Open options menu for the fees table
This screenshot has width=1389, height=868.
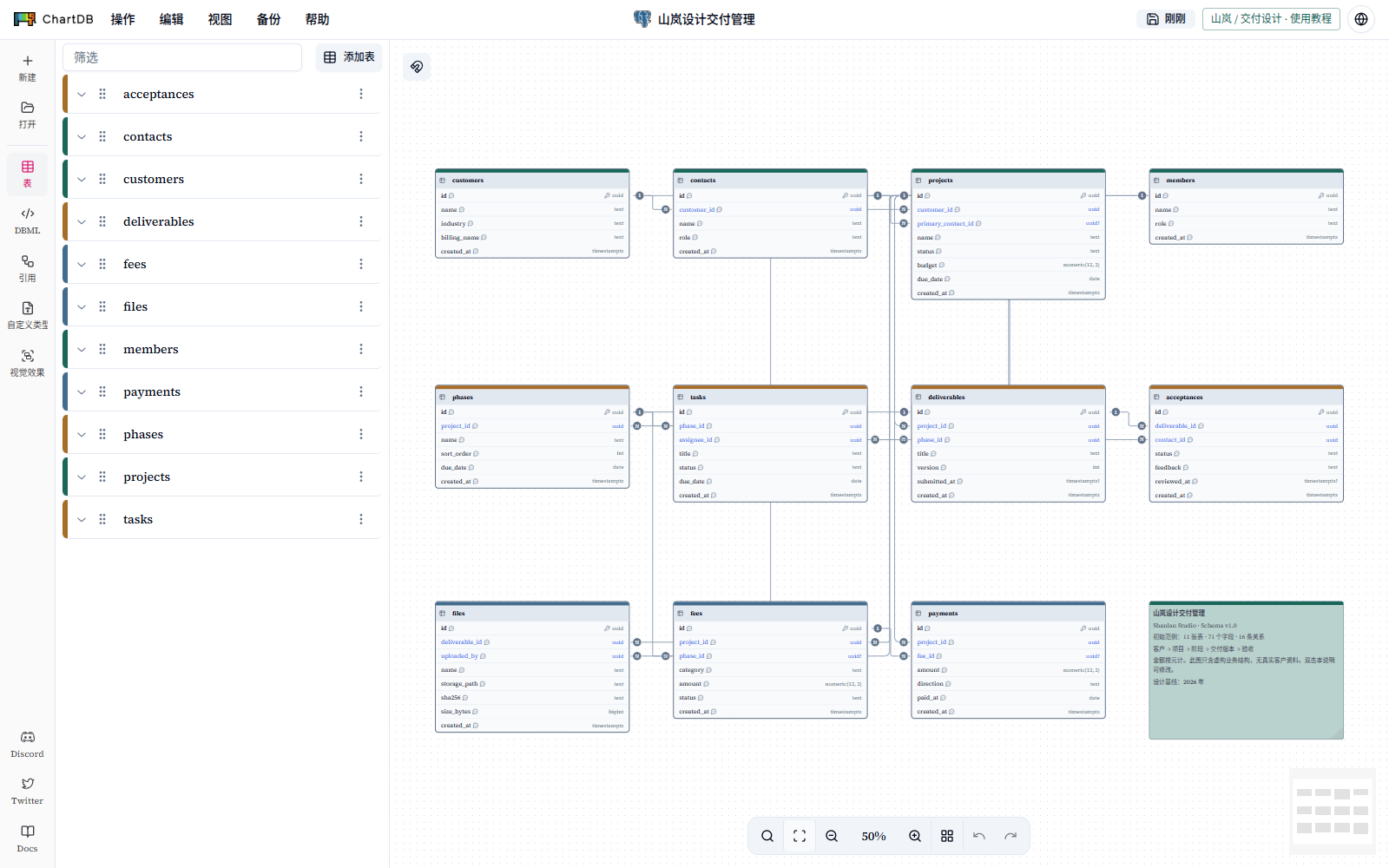(x=361, y=264)
